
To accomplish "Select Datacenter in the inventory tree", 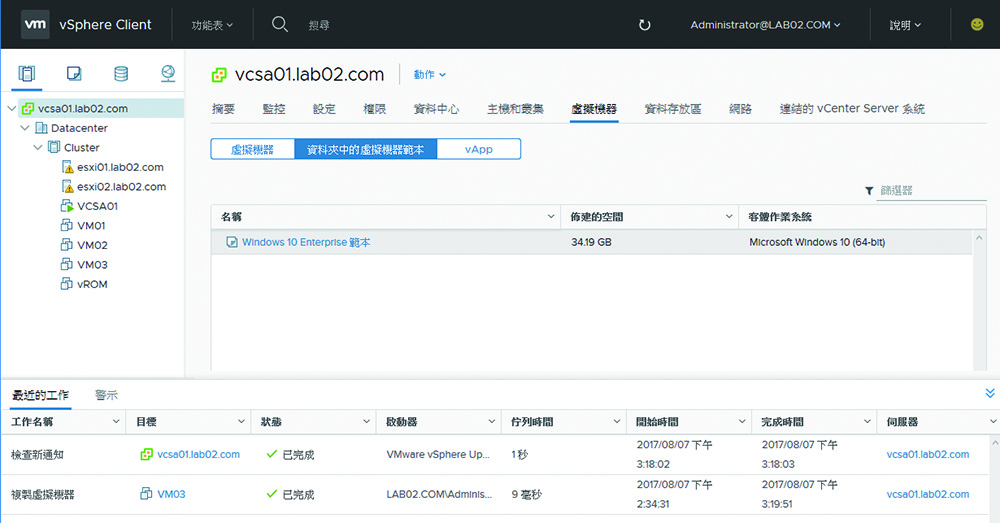I will pyautogui.click(x=79, y=128).
